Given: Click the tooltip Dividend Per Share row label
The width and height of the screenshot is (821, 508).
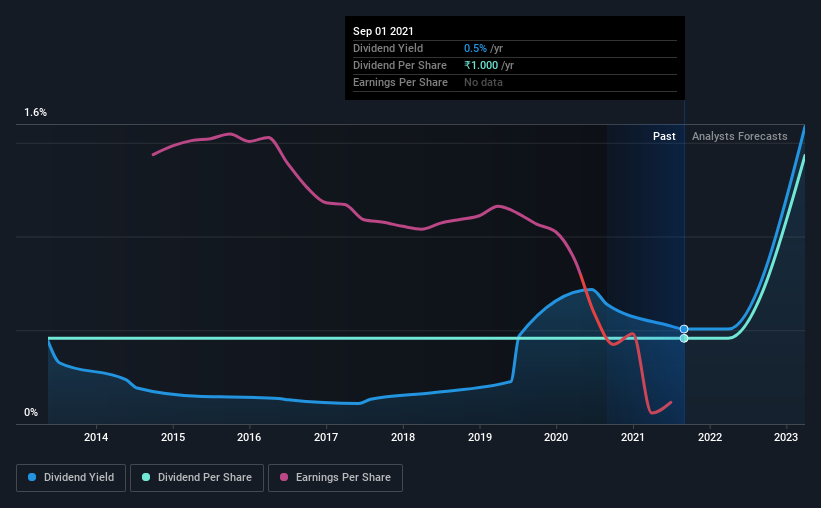Looking at the screenshot, I should [400, 65].
